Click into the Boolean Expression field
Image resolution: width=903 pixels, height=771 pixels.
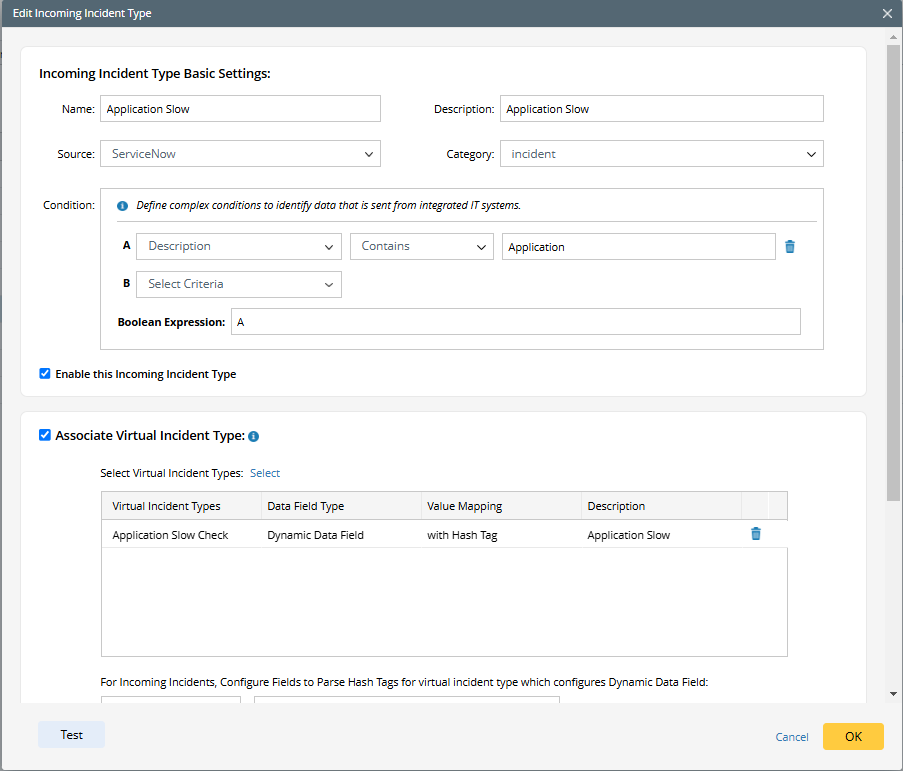(515, 322)
